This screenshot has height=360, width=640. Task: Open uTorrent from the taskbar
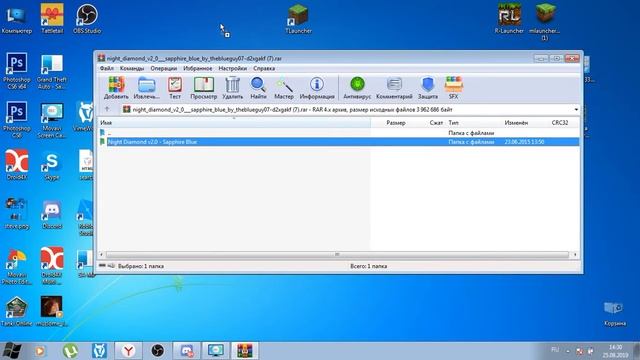(70, 351)
